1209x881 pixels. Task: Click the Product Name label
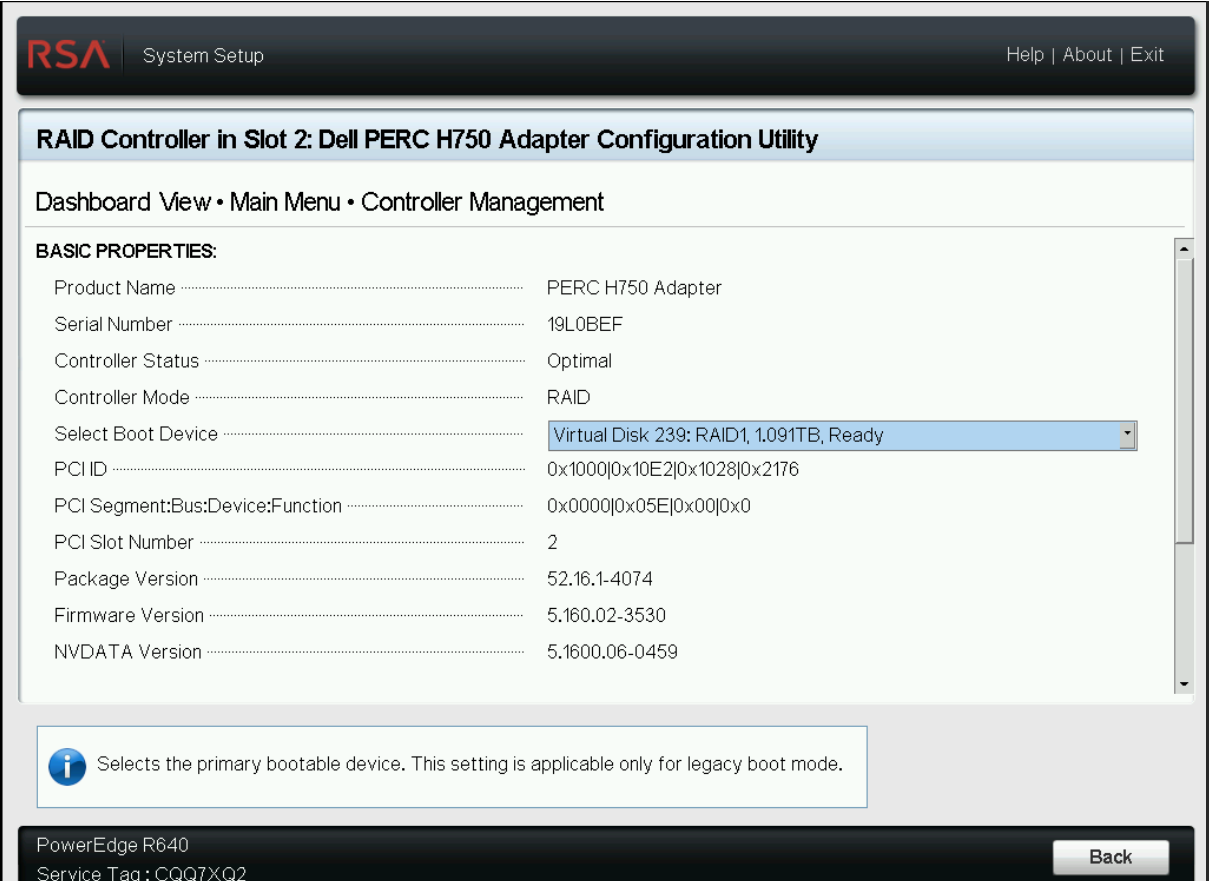click(x=114, y=288)
